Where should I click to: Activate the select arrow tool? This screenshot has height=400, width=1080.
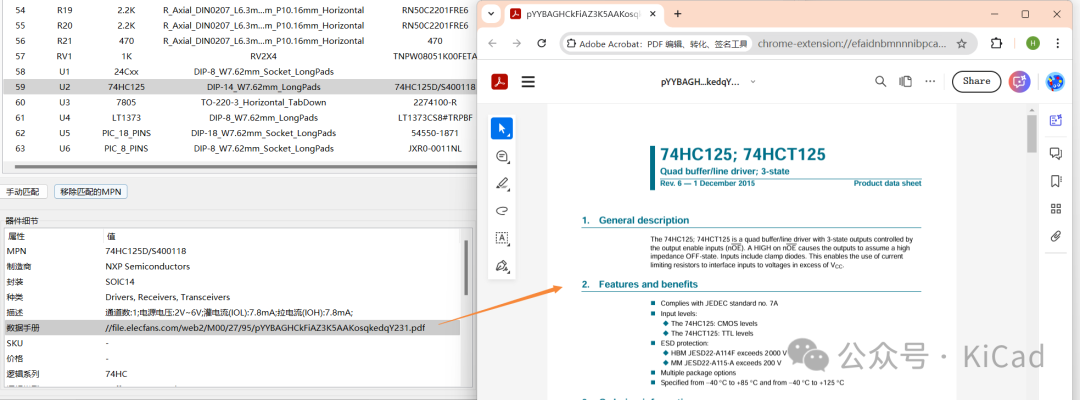tap(501, 129)
